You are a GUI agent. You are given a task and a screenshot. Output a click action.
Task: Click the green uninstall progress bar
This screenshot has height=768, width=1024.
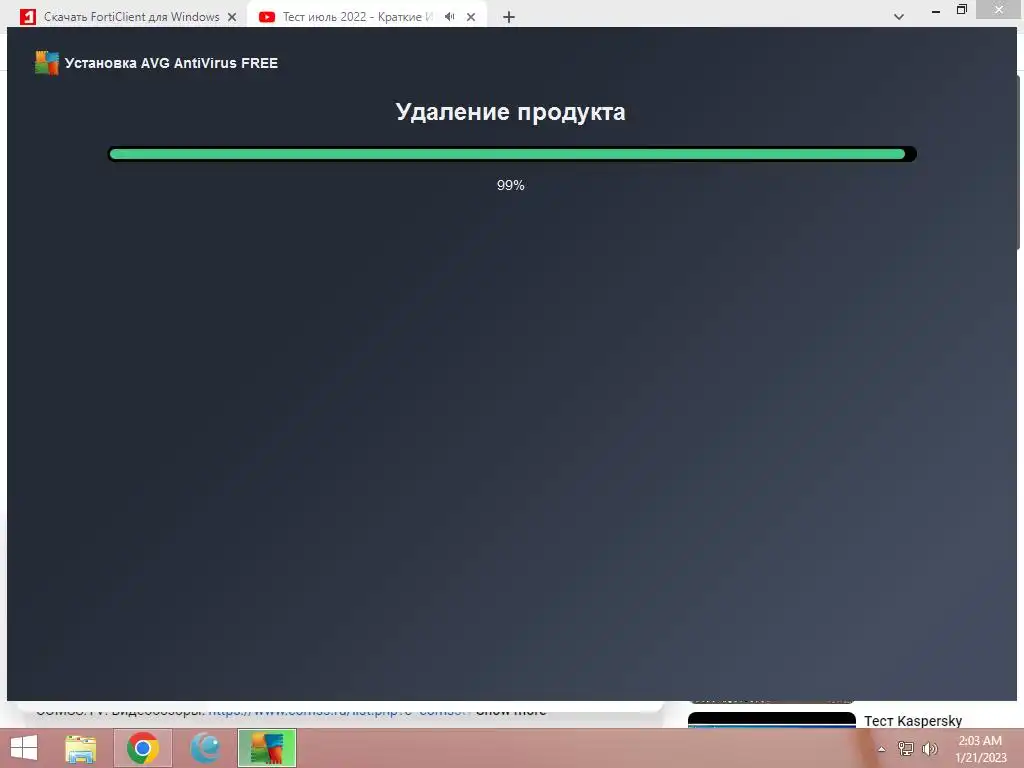pos(512,154)
